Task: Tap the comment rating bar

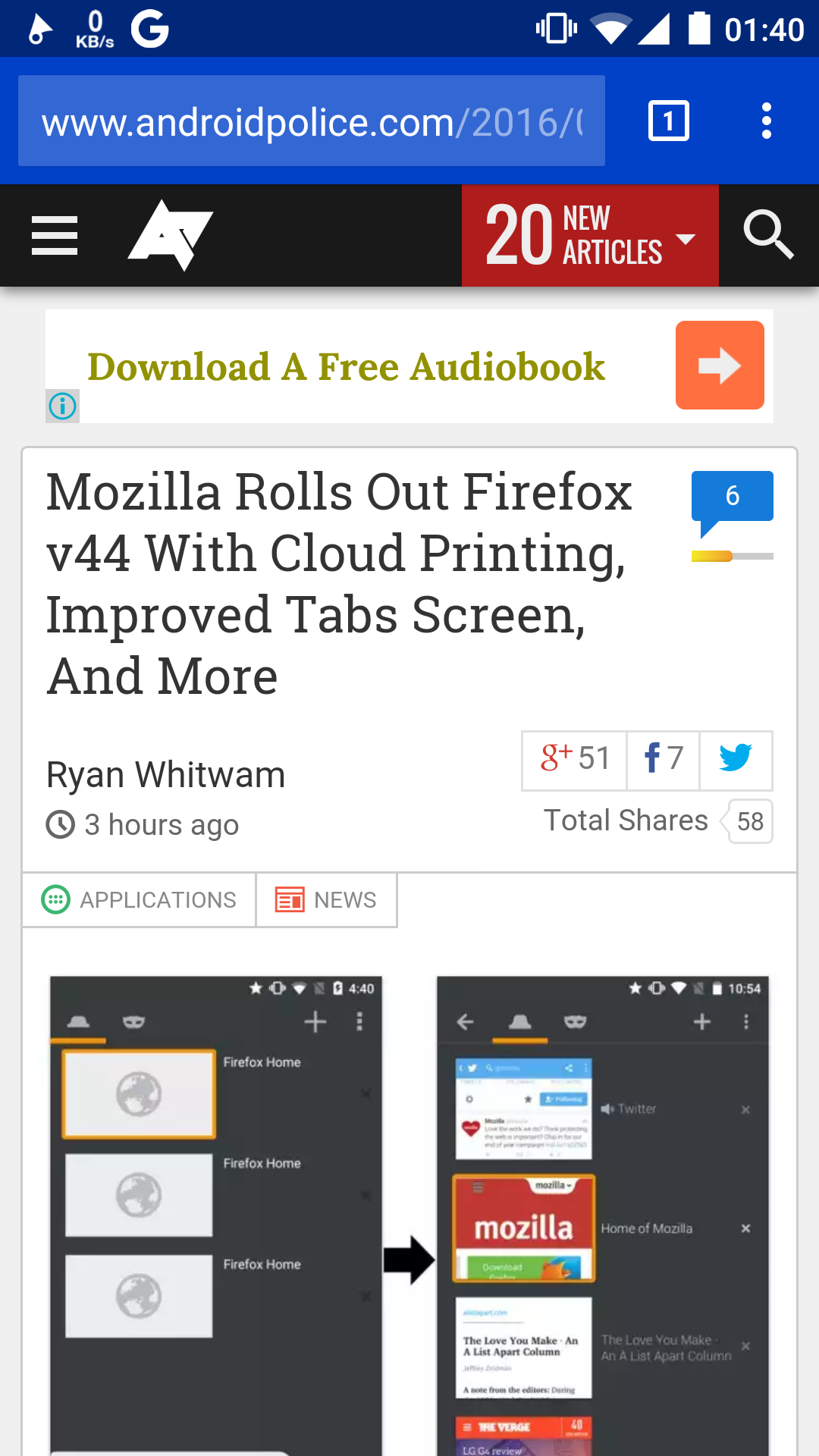Action: pos(732,557)
